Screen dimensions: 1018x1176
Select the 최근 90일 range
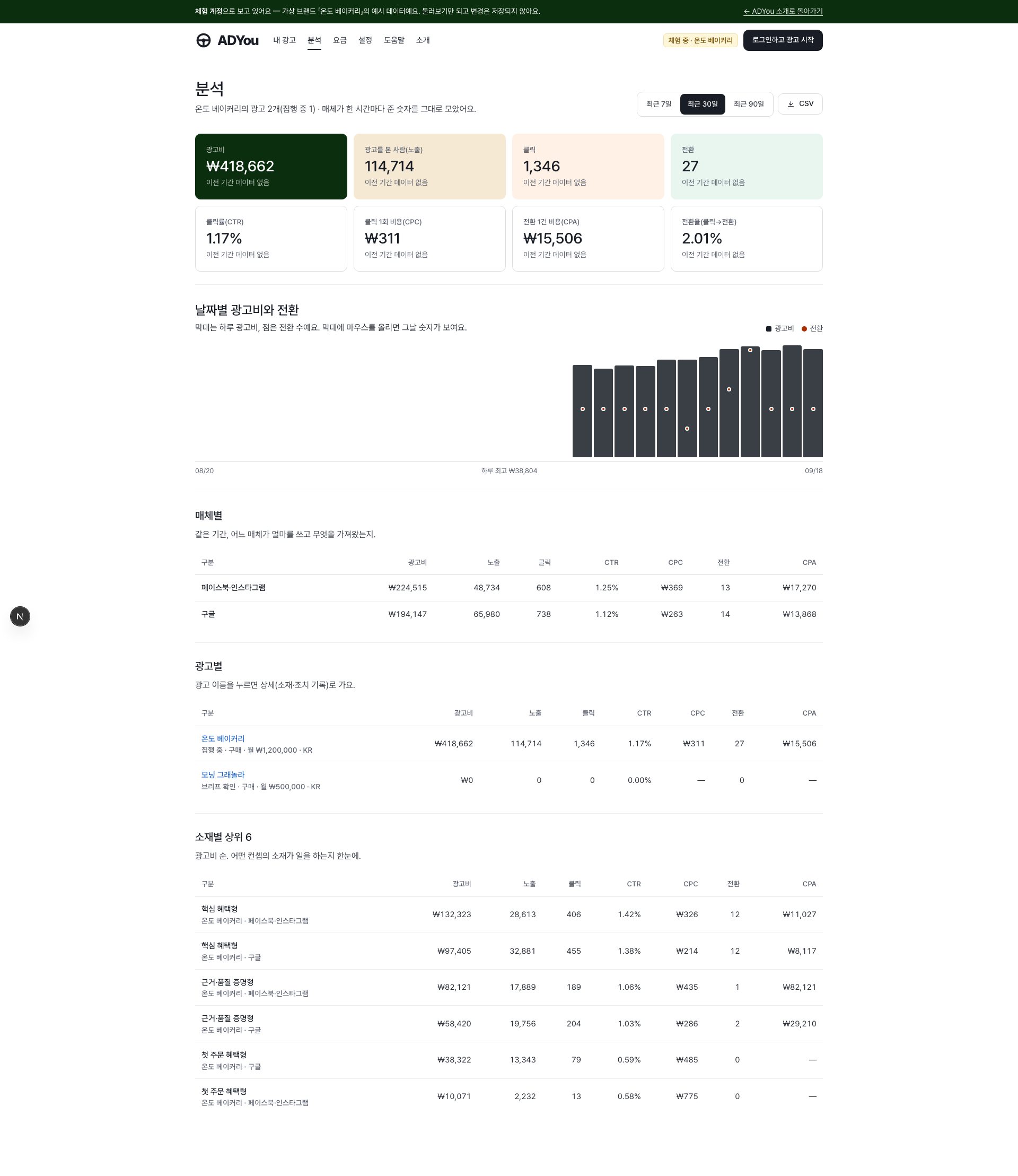(x=748, y=104)
